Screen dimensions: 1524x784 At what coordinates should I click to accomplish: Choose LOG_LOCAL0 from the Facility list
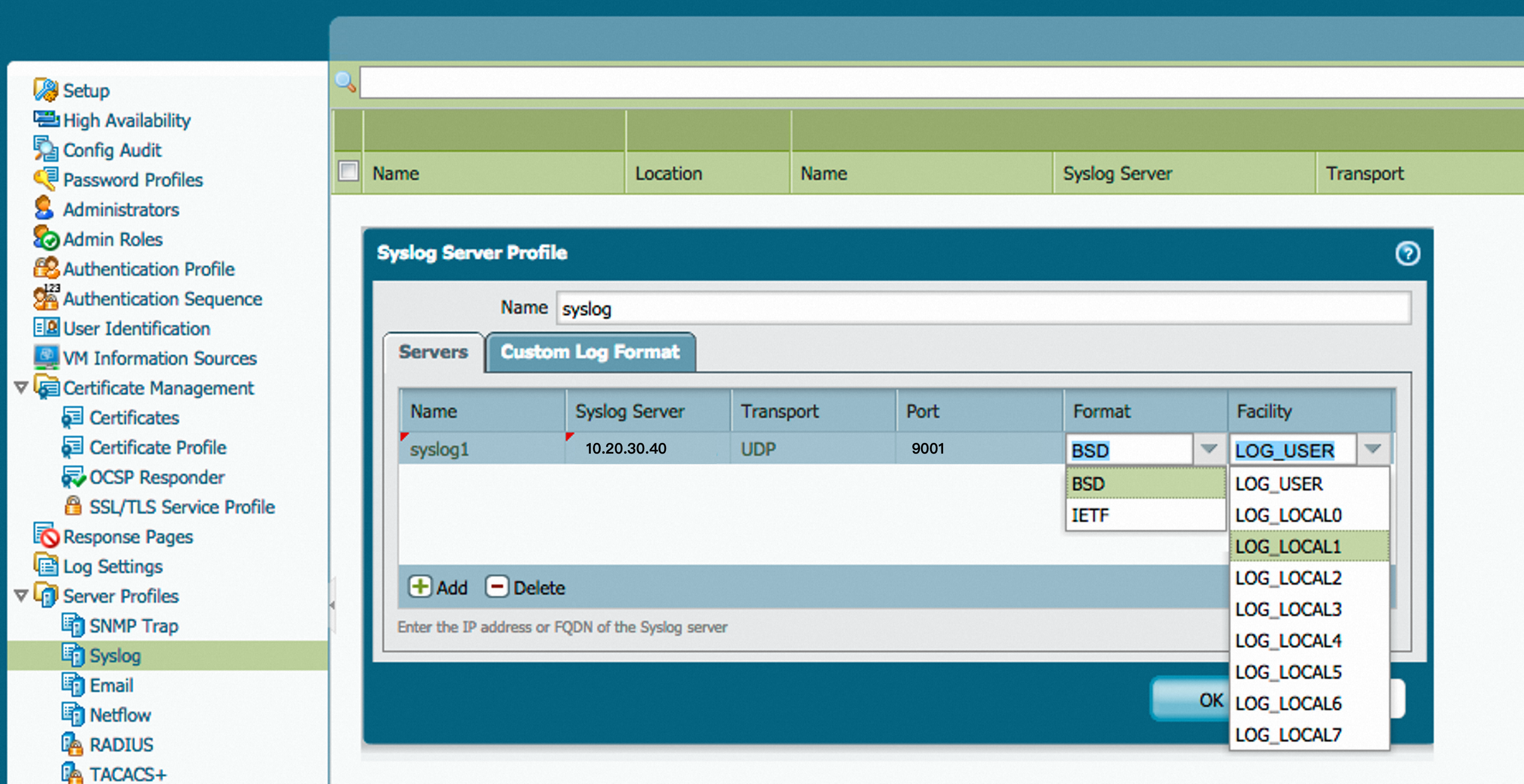[1309, 515]
